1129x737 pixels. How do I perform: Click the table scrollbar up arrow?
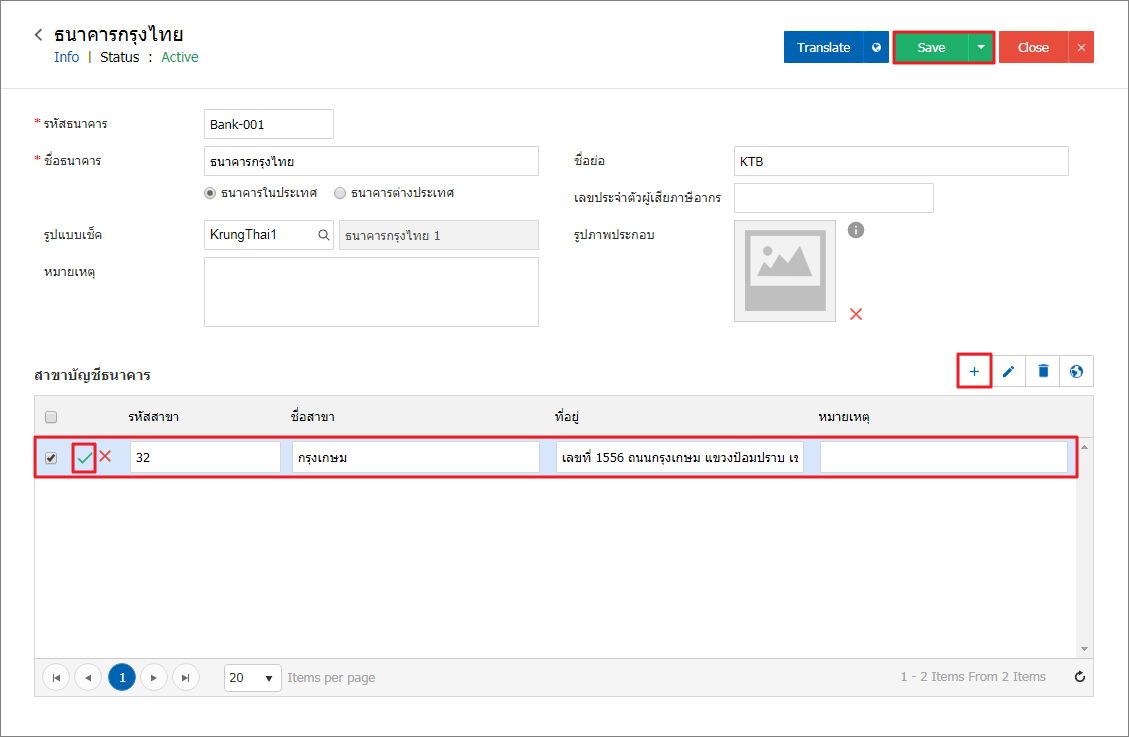(x=1084, y=448)
